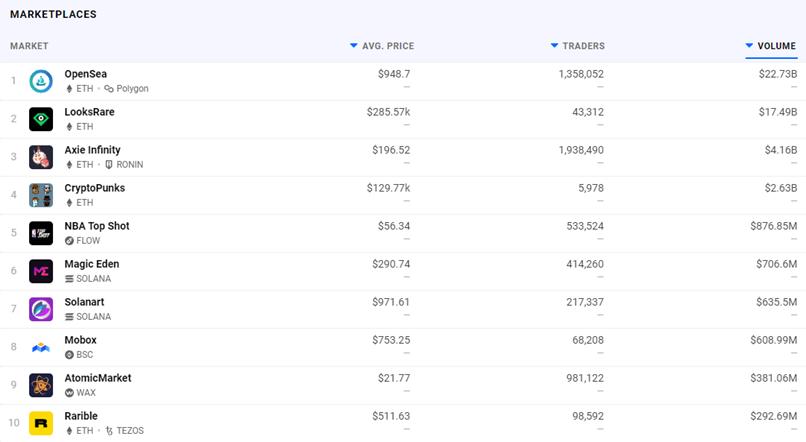
Task: Click the RONIN chain label under Axie Infinity
Action: pyautogui.click(x=127, y=165)
